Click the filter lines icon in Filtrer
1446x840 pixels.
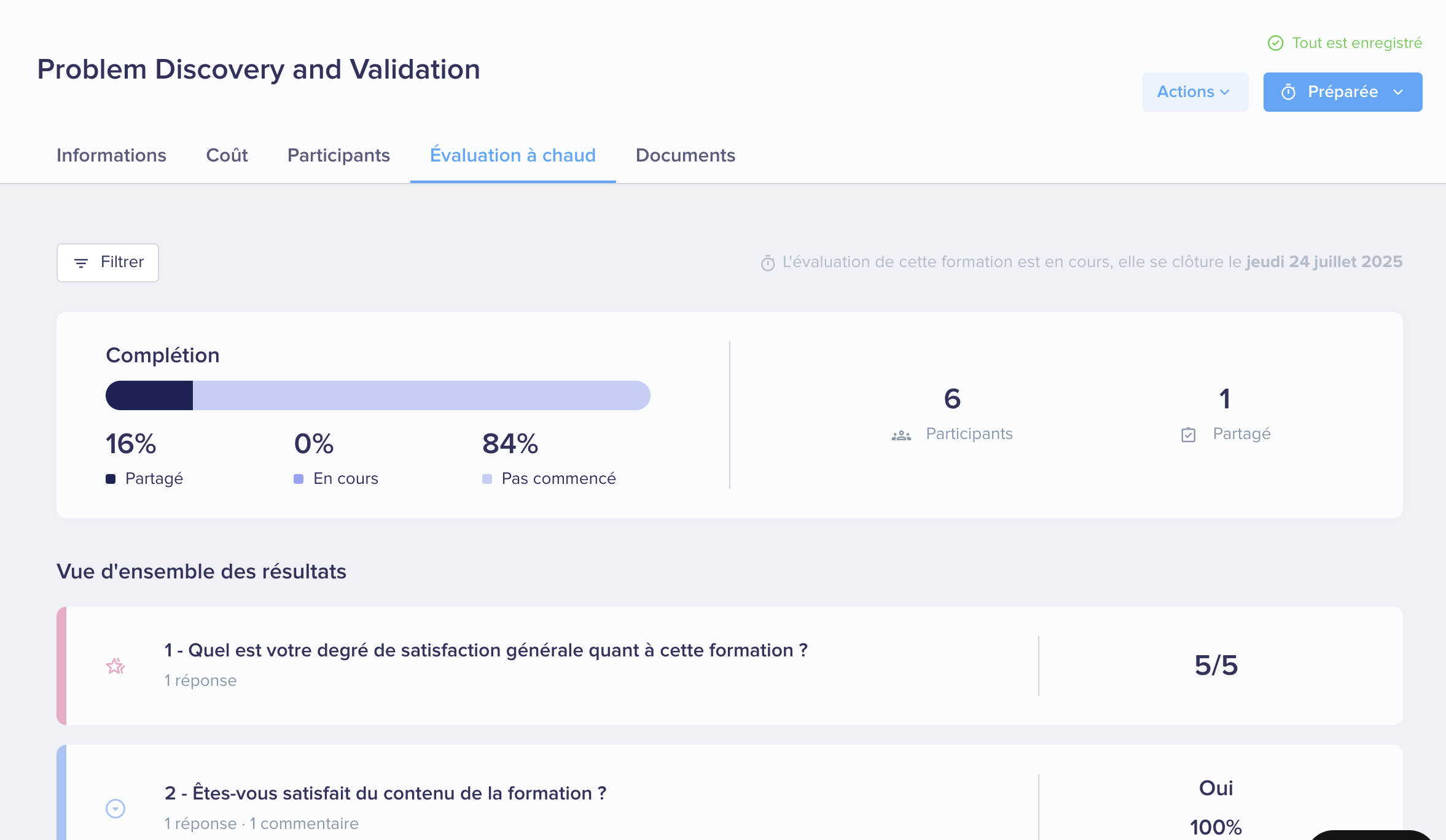pos(80,263)
